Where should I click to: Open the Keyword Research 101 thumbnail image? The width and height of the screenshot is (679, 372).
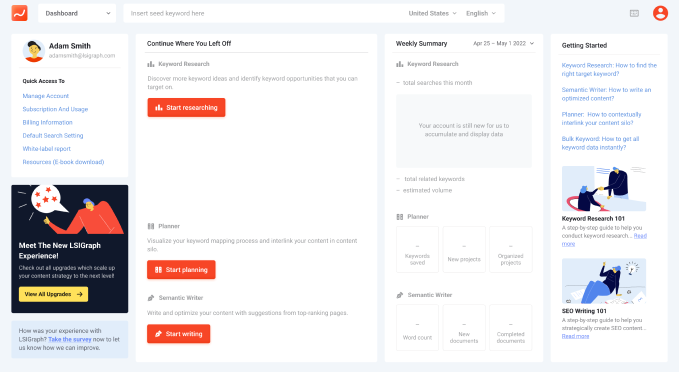pos(604,188)
